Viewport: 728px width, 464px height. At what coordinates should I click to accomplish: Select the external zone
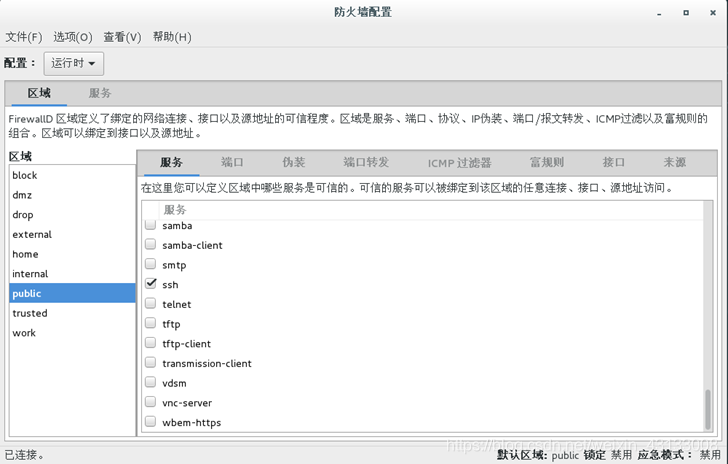pos(72,235)
